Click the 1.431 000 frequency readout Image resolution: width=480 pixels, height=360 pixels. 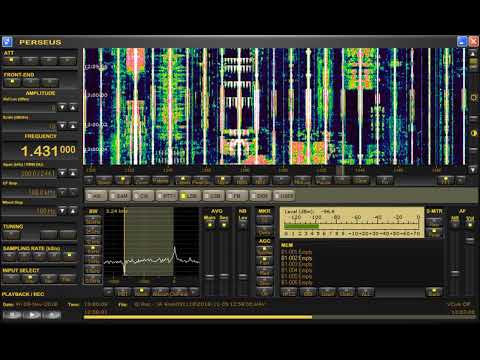48,151
